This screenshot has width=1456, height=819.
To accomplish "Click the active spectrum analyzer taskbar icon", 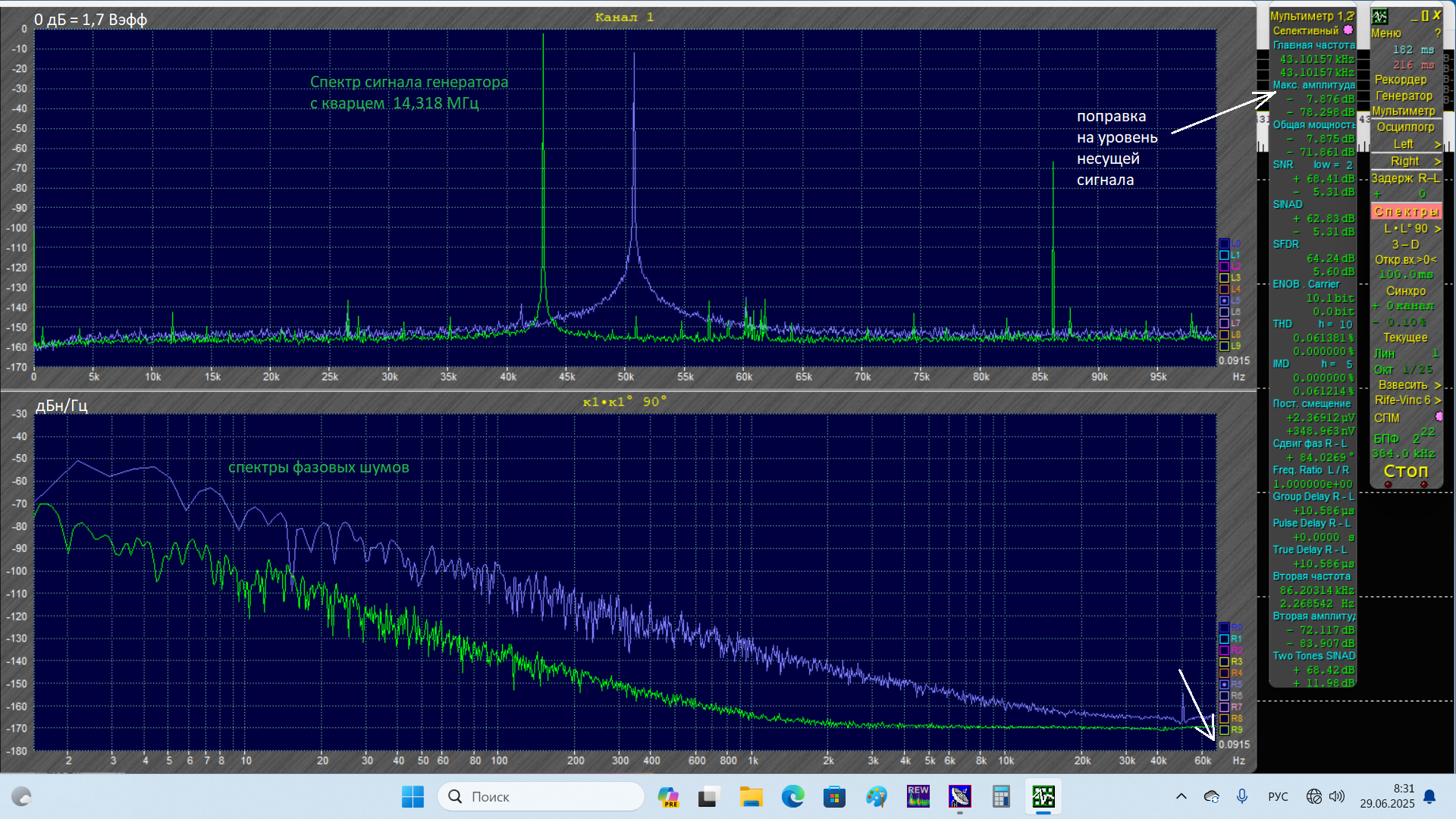I will [x=1043, y=796].
